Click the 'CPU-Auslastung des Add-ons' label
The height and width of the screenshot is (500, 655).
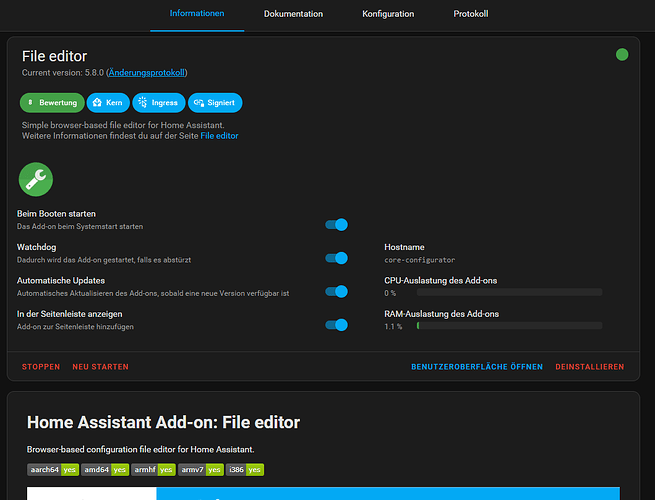(441, 281)
